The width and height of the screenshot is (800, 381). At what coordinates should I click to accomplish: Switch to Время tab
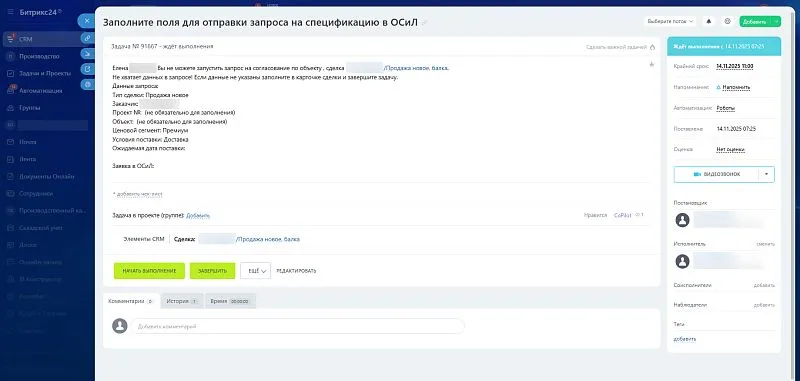[230, 301]
